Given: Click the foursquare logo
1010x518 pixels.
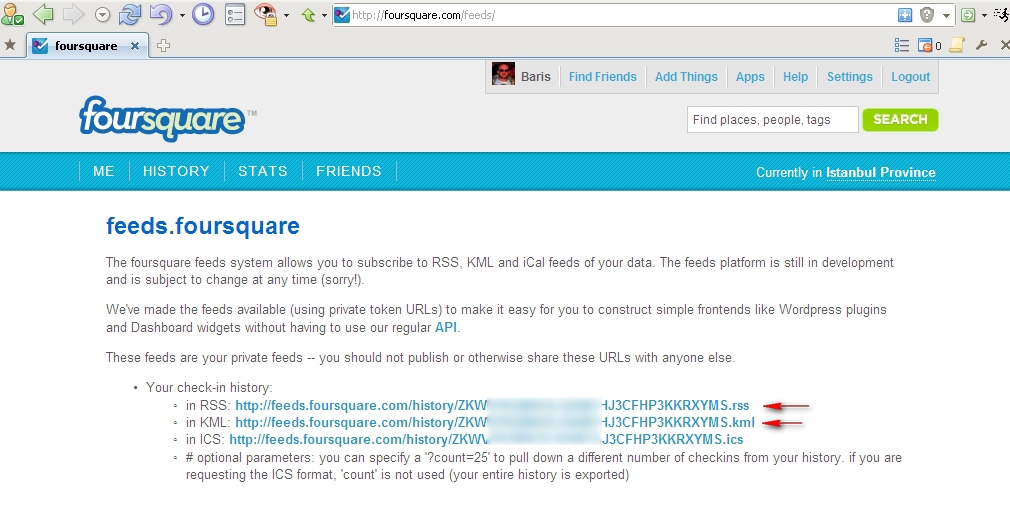Looking at the screenshot, I should [x=162, y=119].
